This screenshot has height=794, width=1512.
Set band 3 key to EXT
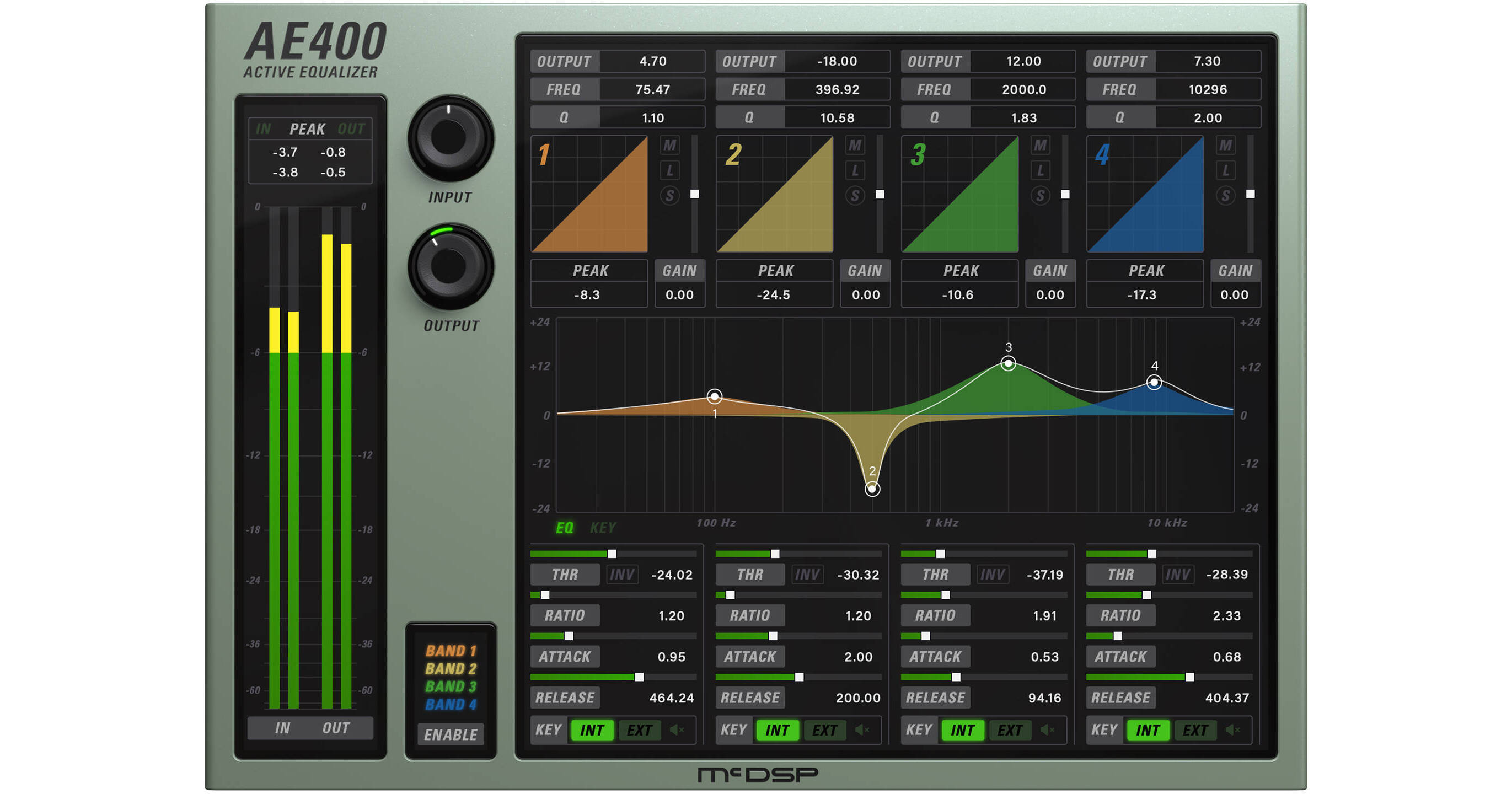tap(1010, 730)
